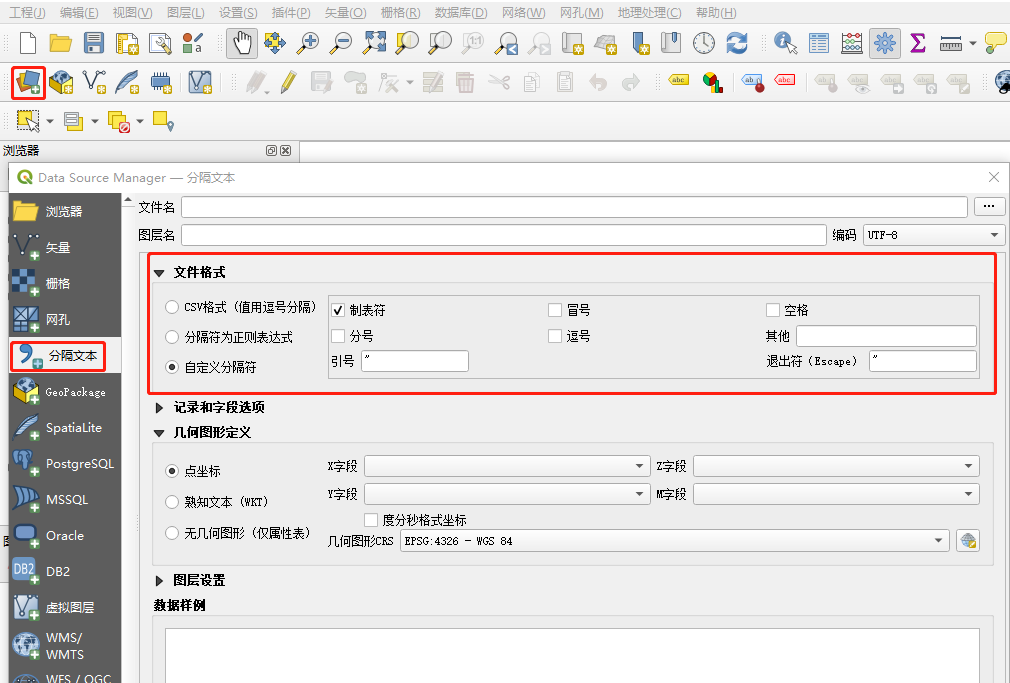Open the 数据库(D) menu

[461, 12]
